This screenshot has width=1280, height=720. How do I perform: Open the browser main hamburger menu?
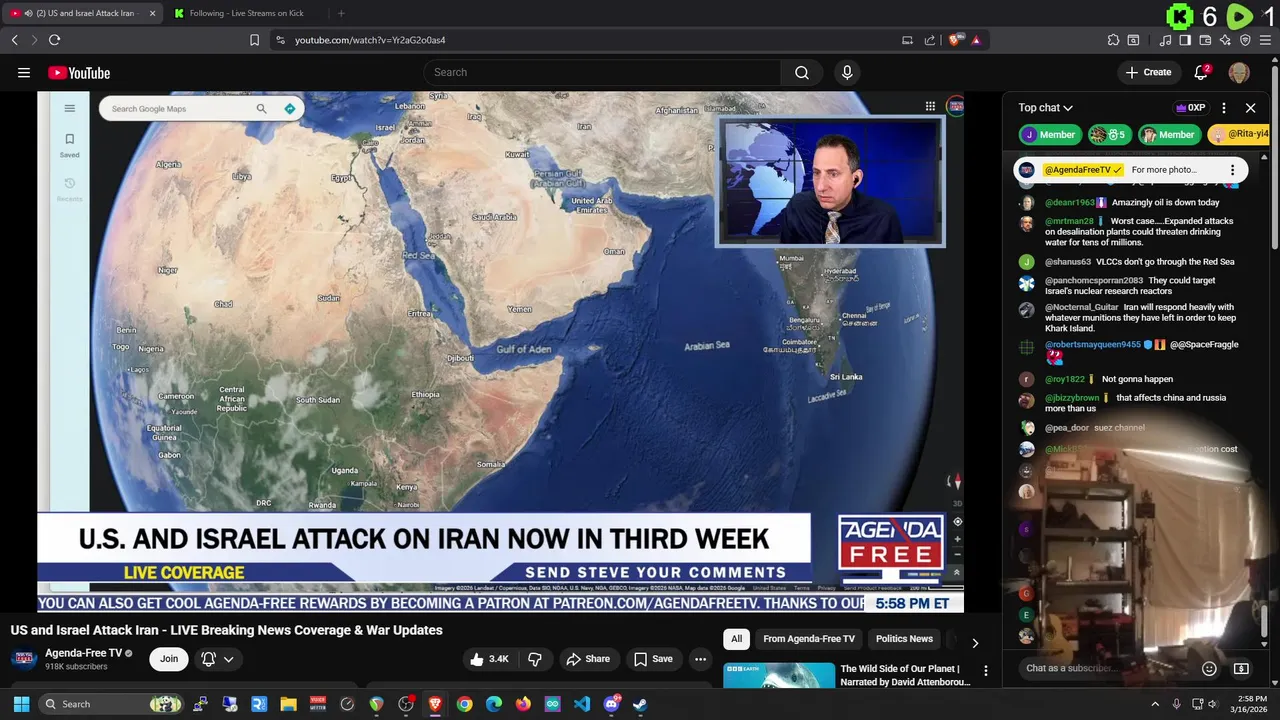(x=1266, y=40)
